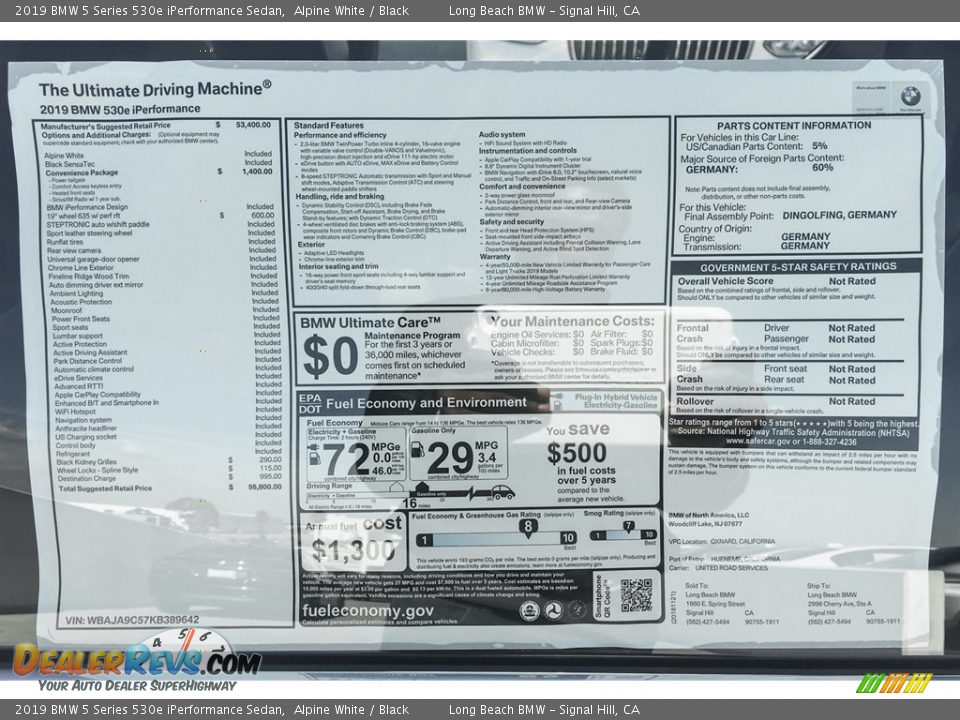The image size is (960, 720).
Task: Click the smartphone QR code
Action: click(636, 595)
